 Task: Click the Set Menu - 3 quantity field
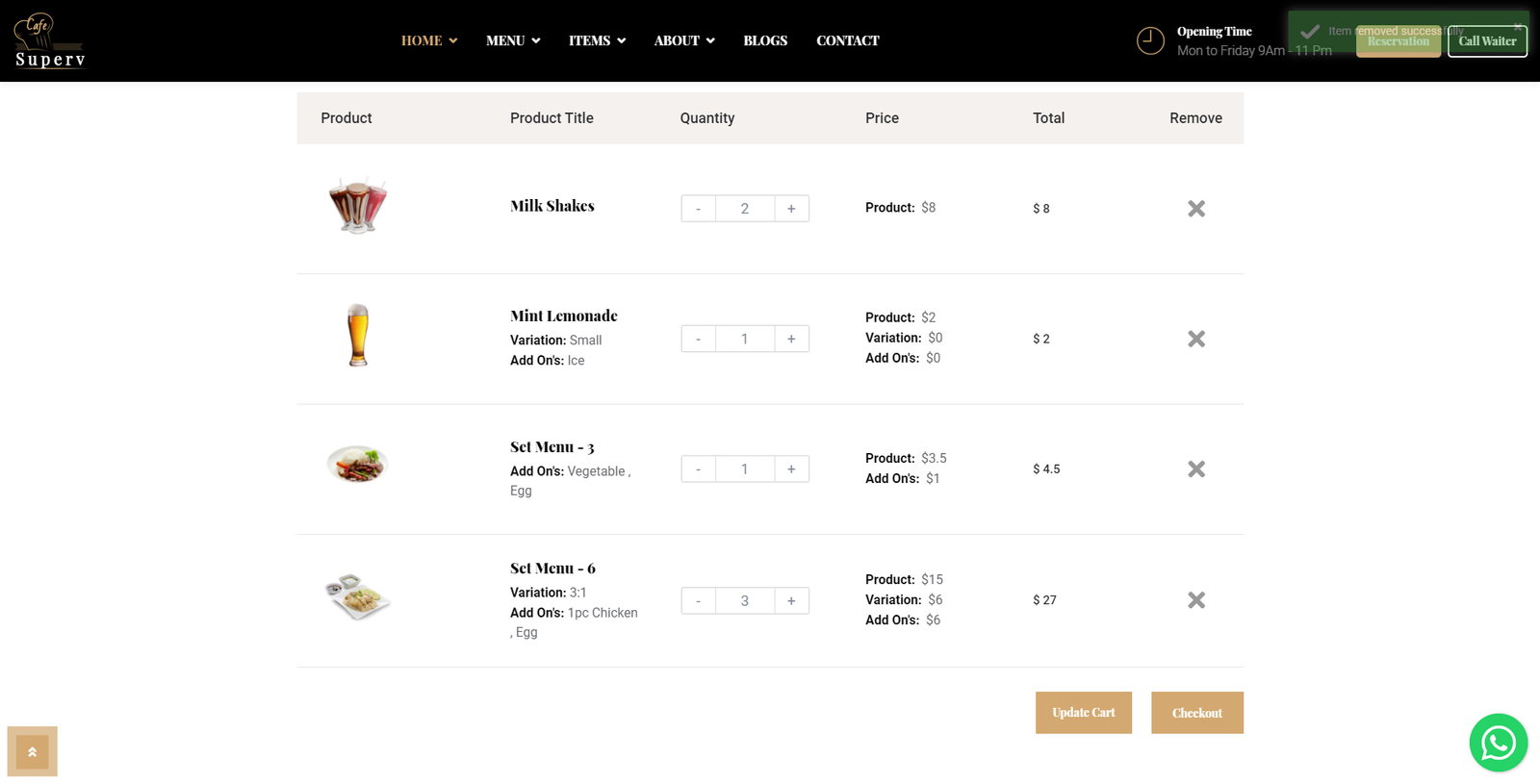pyautogui.click(x=744, y=469)
